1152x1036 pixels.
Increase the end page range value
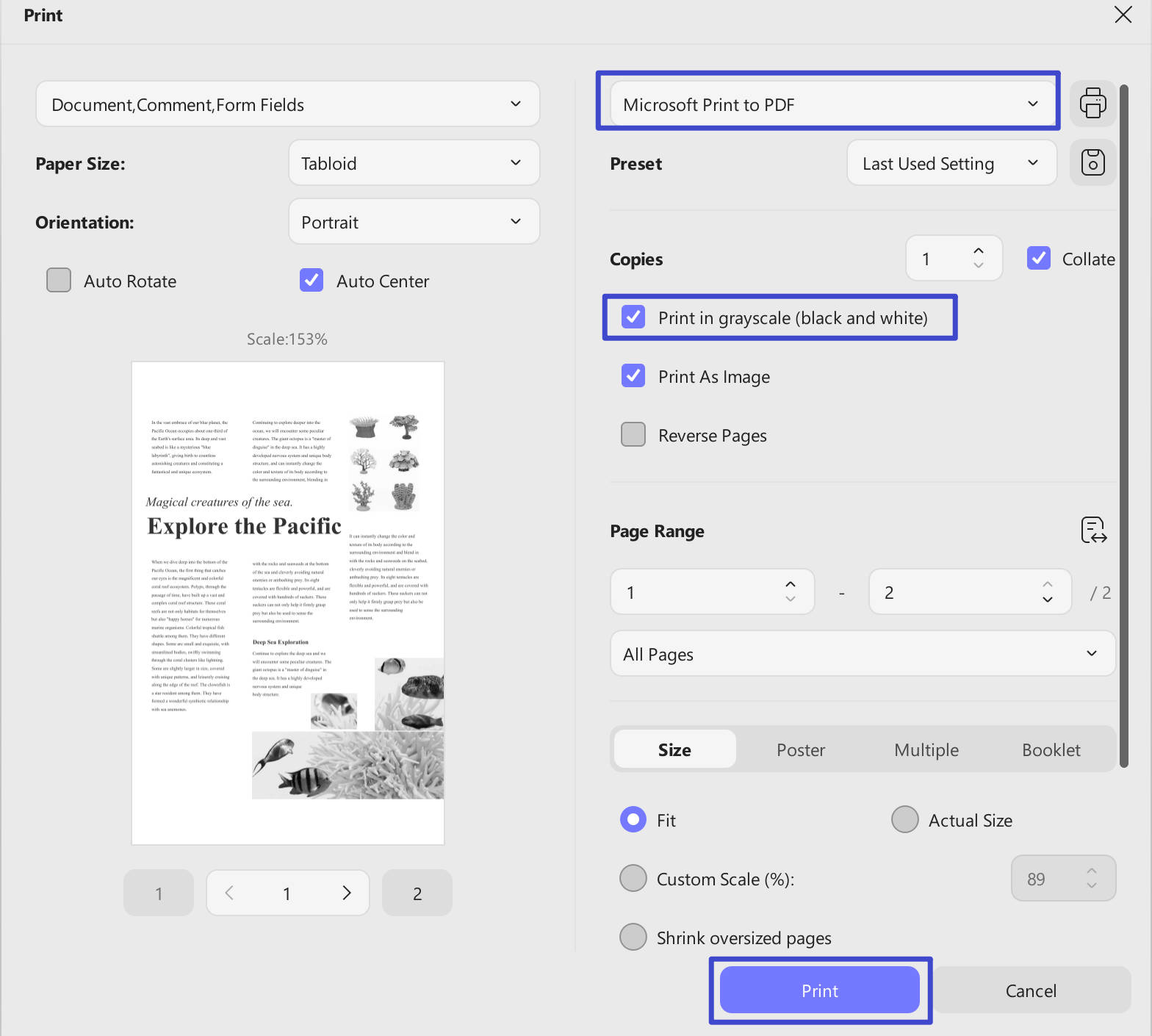pos(1048,584)
